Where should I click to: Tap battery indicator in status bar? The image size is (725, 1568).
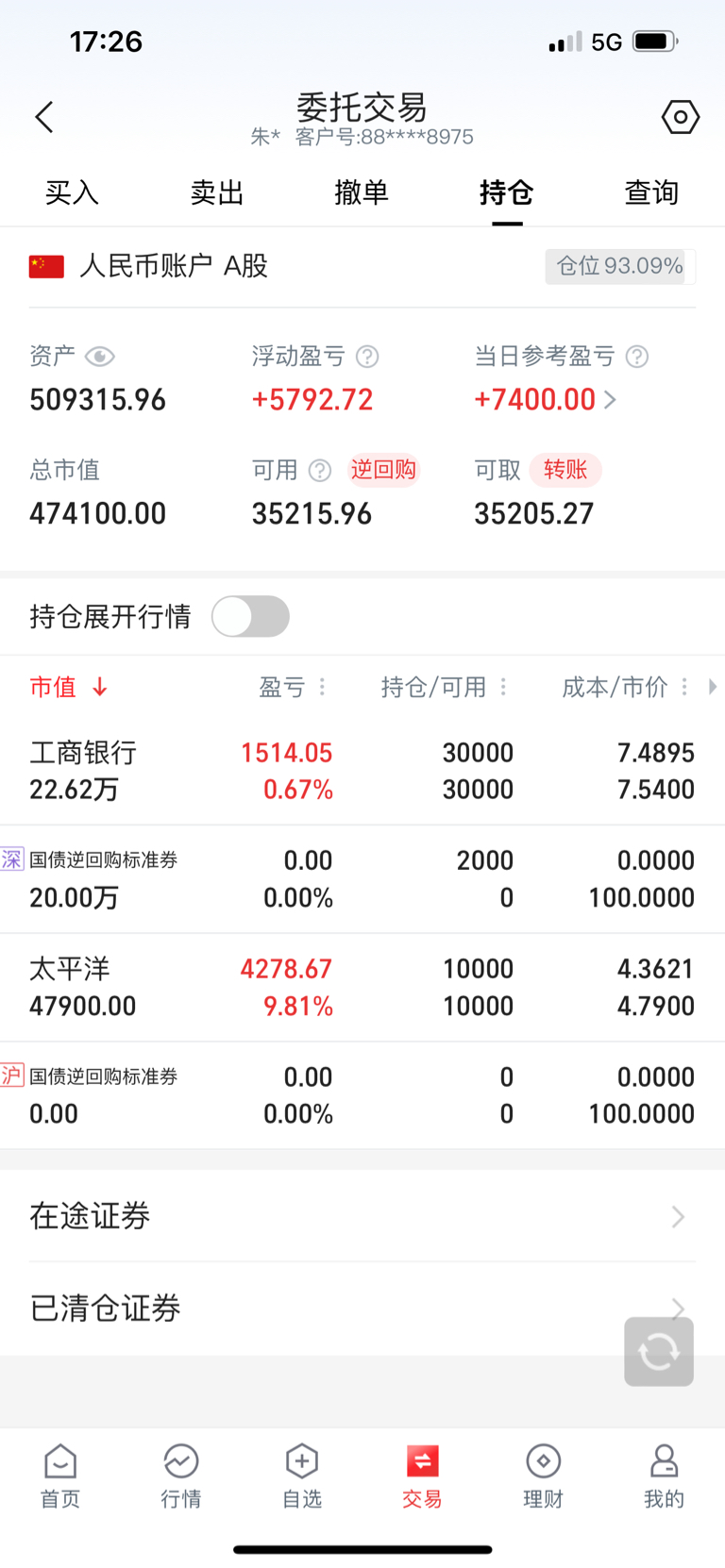tap(656, 42)
